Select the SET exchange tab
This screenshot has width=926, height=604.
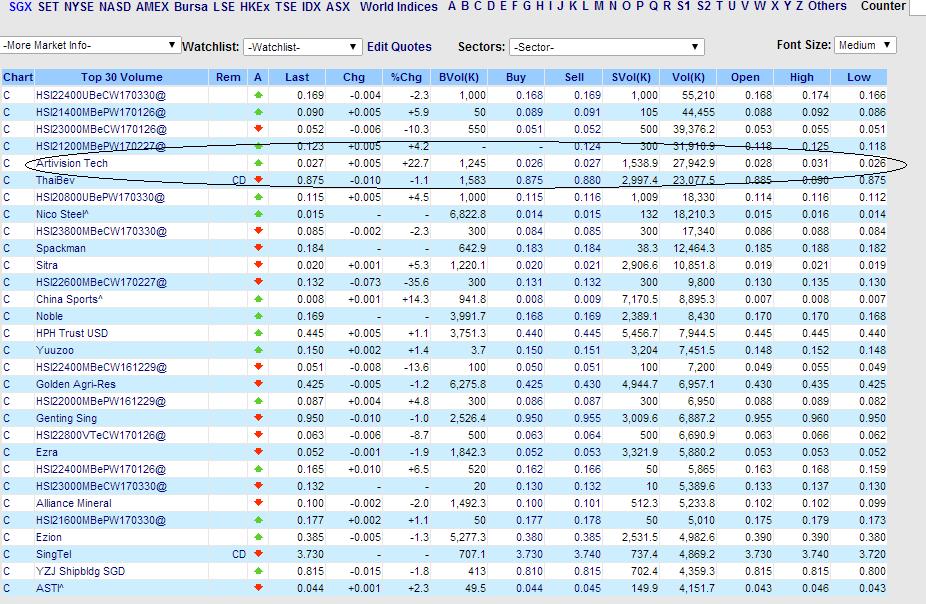click(48, 6)
